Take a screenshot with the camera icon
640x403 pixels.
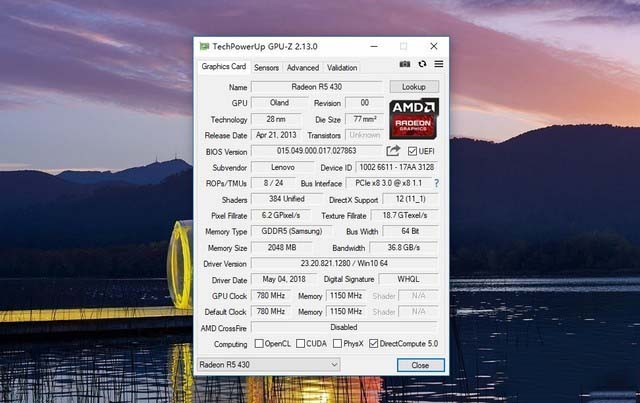[404, 64]
